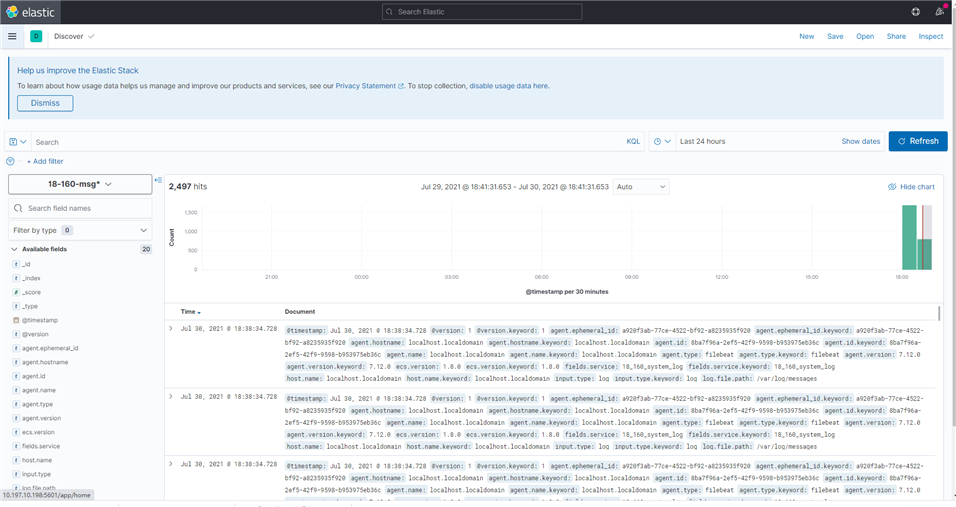Expand the first document row at 18:38:34.728
Viewport: 956px width, 507px height.
171,328
